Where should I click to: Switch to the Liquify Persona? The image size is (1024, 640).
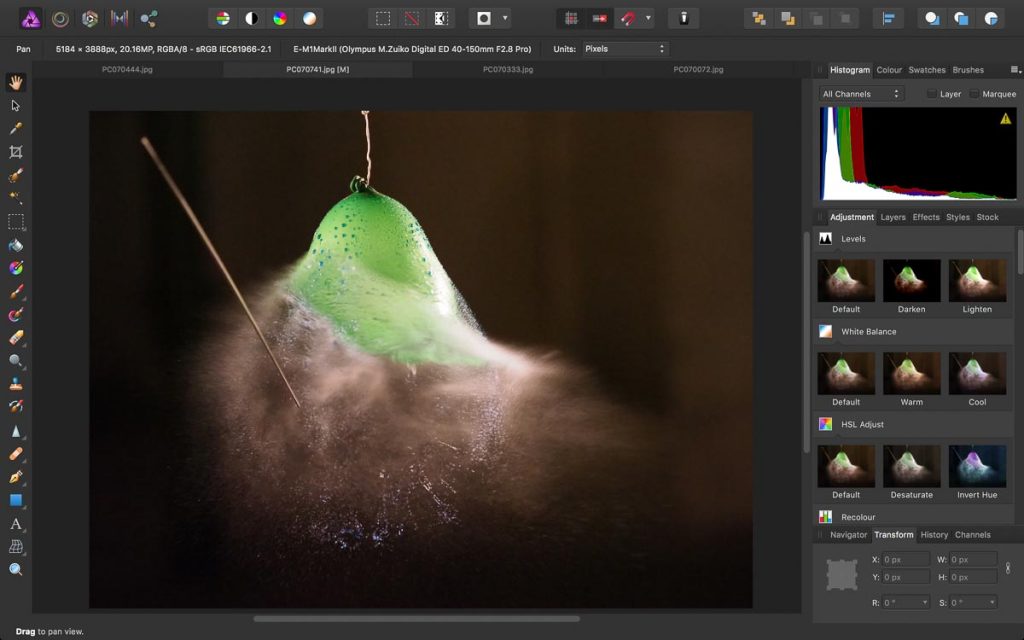[x=61, y=18]
